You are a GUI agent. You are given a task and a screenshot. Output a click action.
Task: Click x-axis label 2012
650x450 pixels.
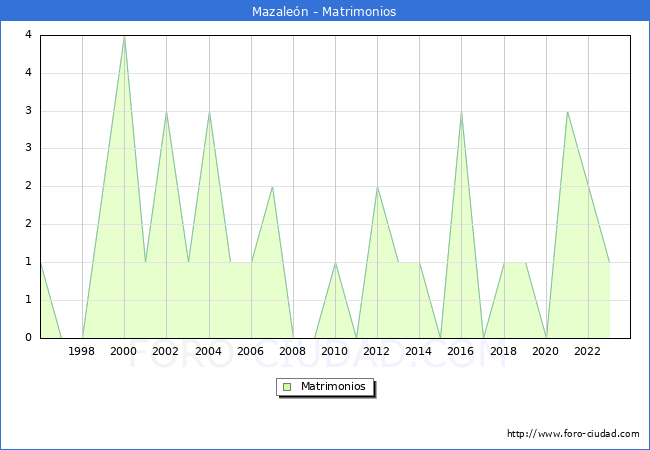click(x=376, y=351)
